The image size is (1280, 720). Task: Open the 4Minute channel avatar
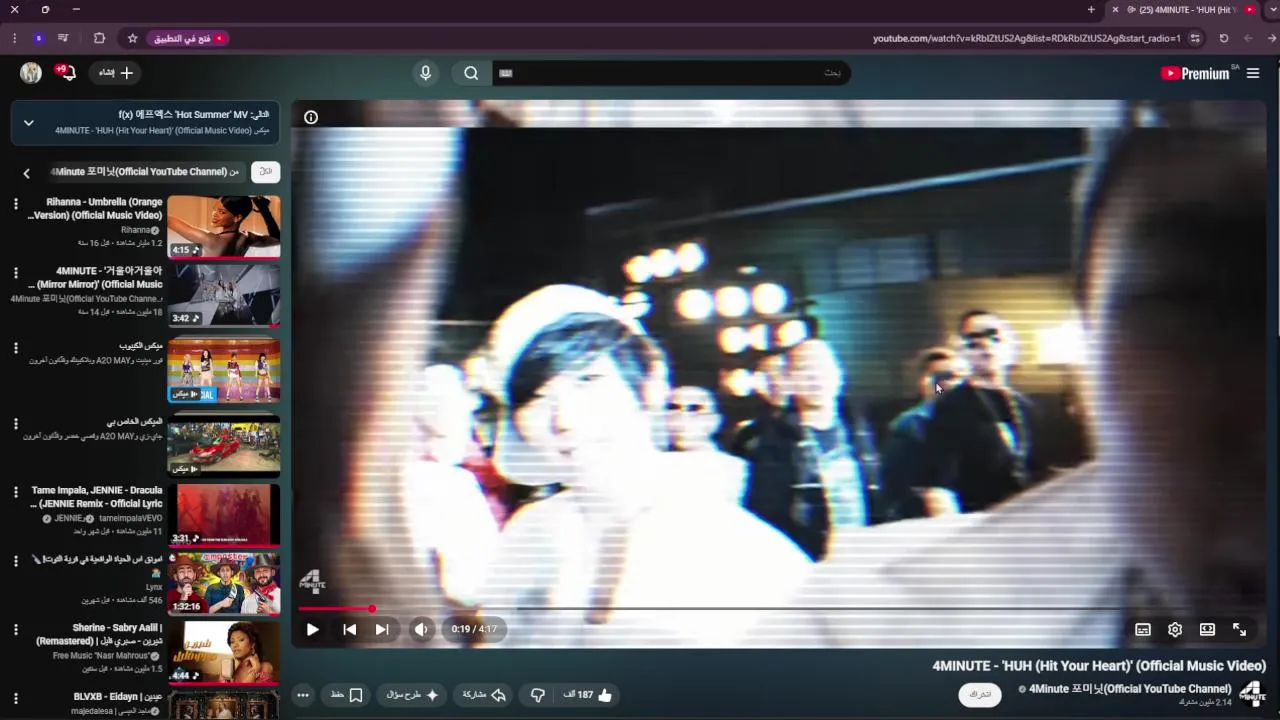coord(1252,694)
